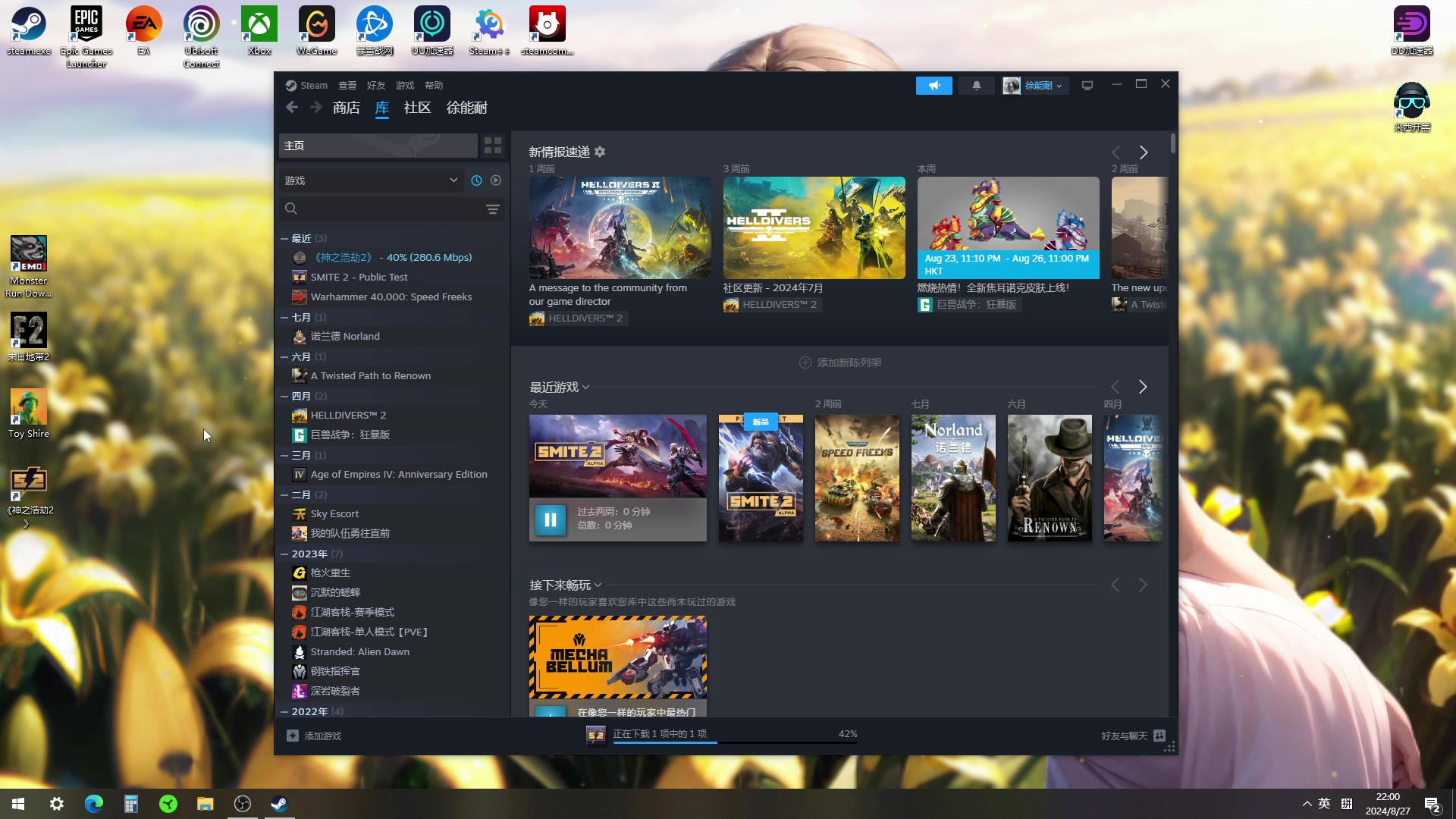Collapse the 四月 group
1456x819 pixels.
coord(284,396)
